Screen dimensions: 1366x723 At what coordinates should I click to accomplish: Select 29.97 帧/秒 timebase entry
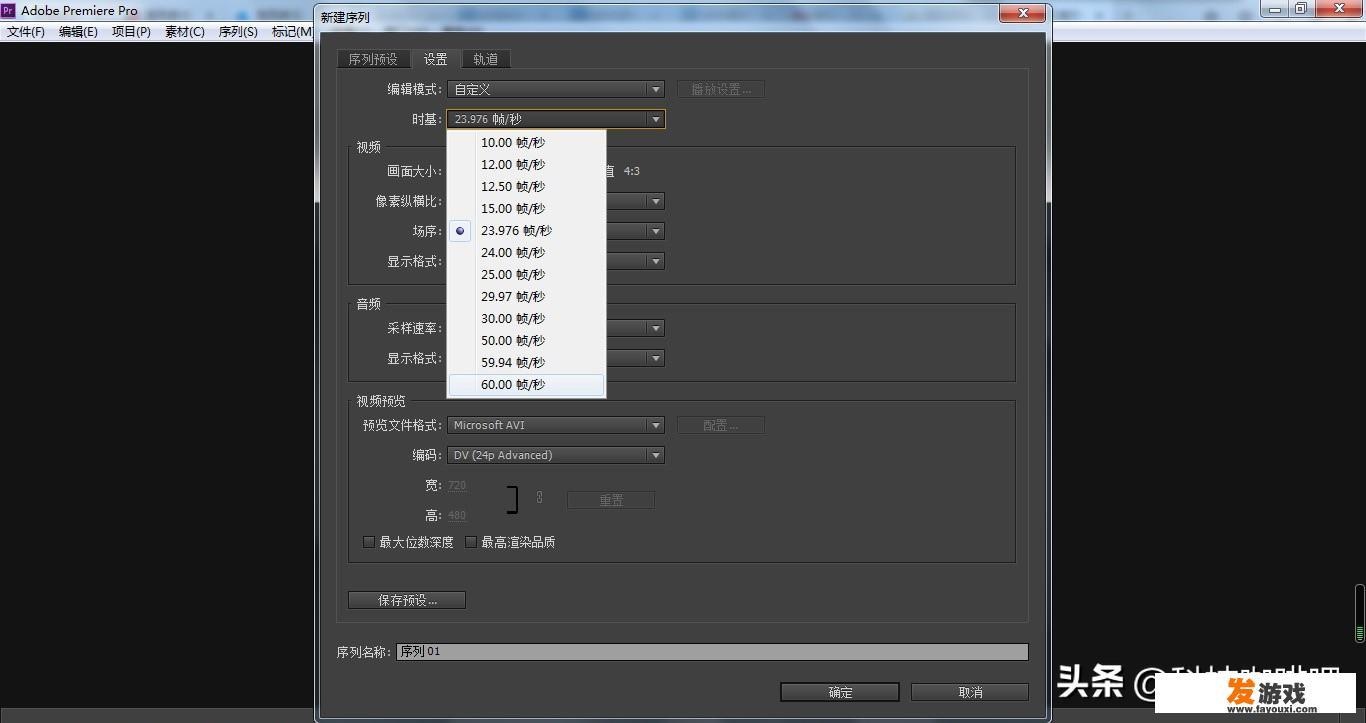point(526,297)
